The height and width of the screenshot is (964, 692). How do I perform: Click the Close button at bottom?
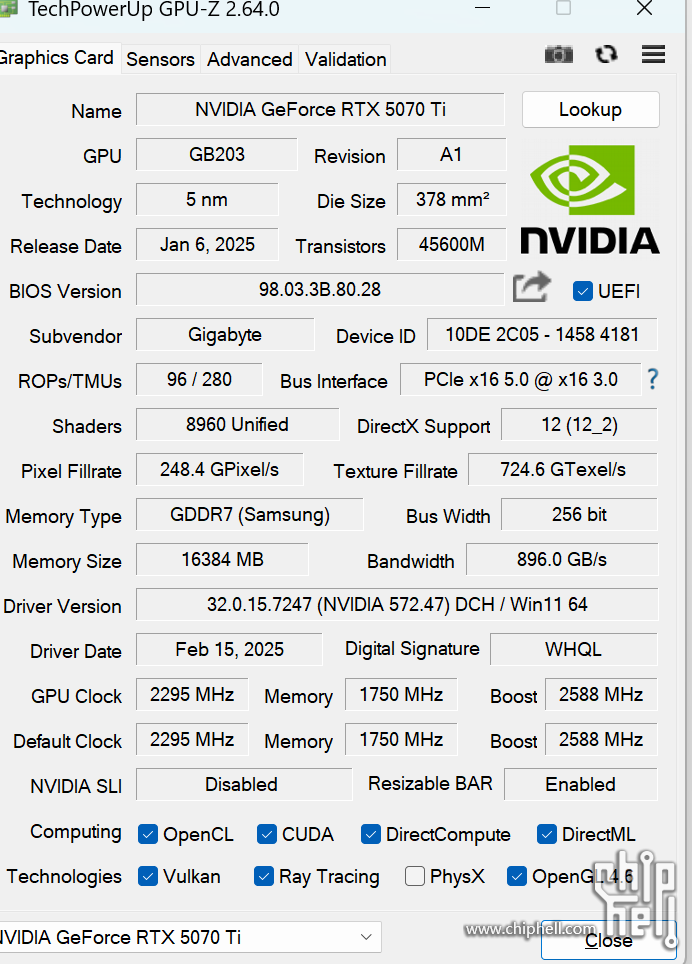point(608,939)
